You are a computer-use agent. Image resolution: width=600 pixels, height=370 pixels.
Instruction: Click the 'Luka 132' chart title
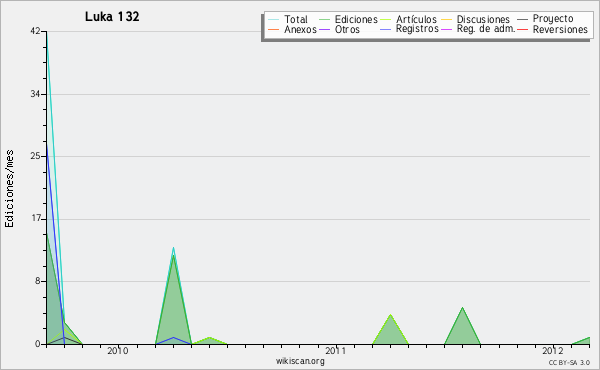112,17
